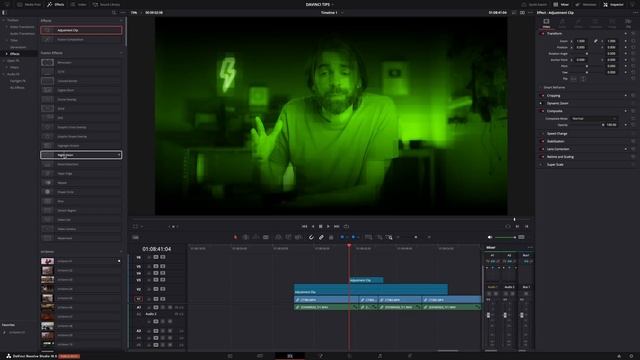Expand the Open FX tree node
The height and width of the screenshot is (360, 640).
(x=4, y=60)
